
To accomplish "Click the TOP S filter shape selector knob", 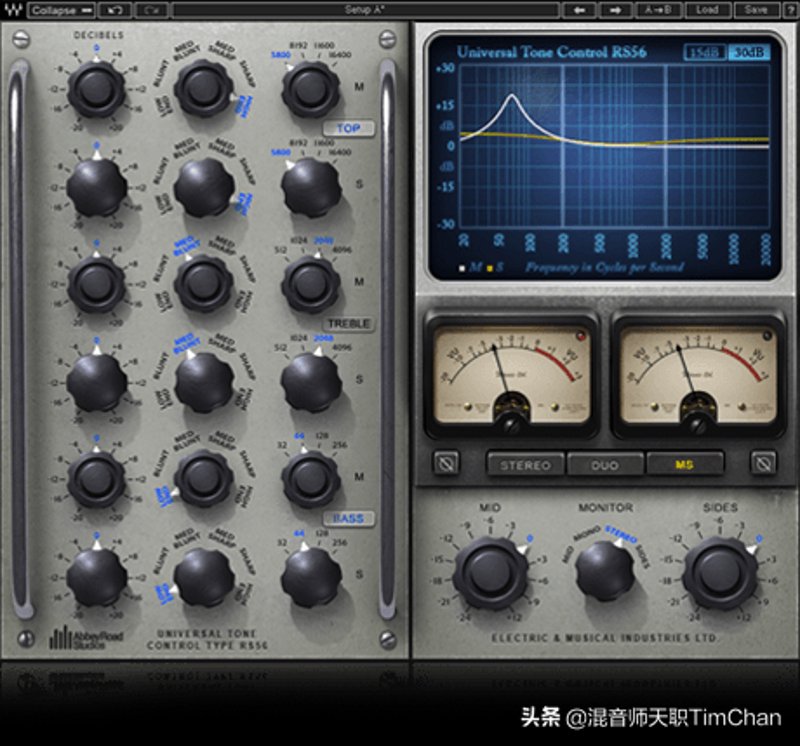I will (204, 186).
